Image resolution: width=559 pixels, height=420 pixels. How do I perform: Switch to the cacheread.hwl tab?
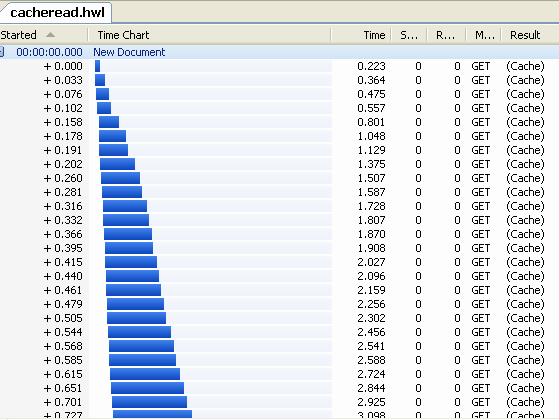tap(57, 12)
